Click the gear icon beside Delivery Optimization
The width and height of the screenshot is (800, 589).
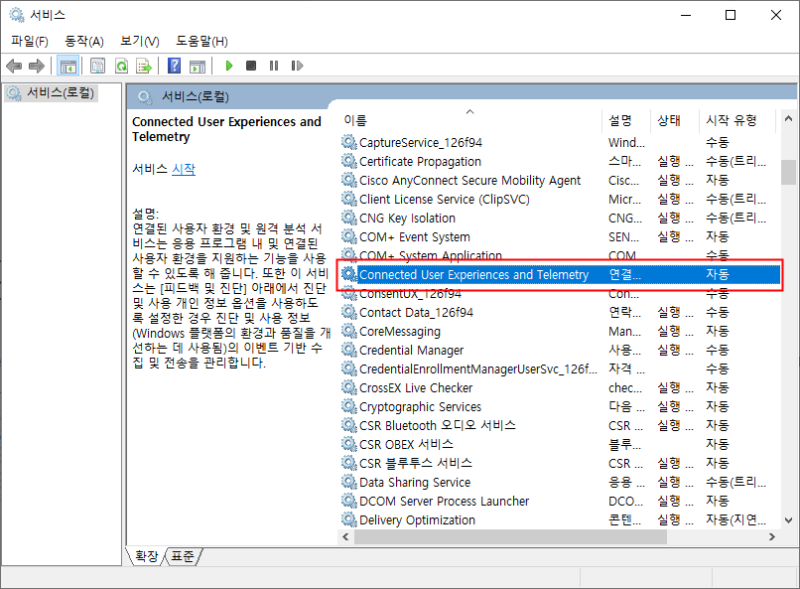349,520
